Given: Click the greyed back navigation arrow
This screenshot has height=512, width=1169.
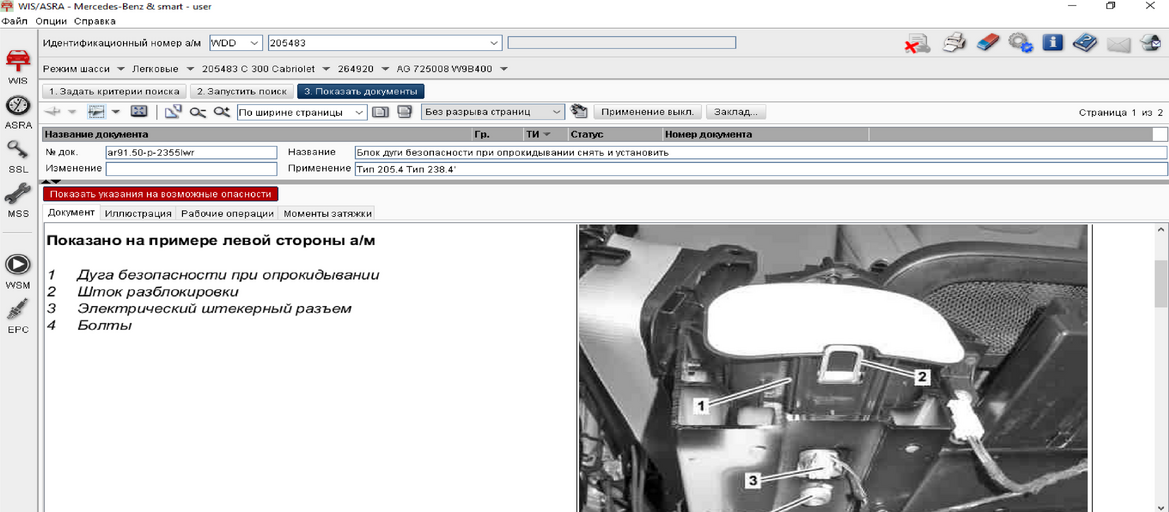Looking at the screenshot, I should click(x=54, y=112).
